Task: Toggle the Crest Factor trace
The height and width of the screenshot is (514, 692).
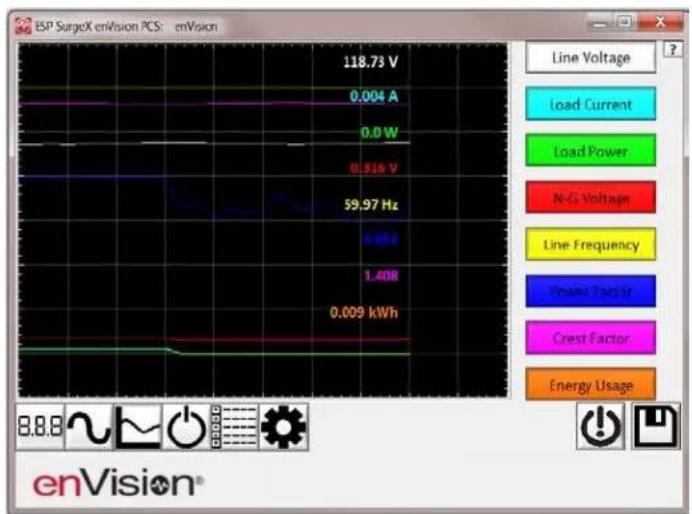Action: [590, 338]
